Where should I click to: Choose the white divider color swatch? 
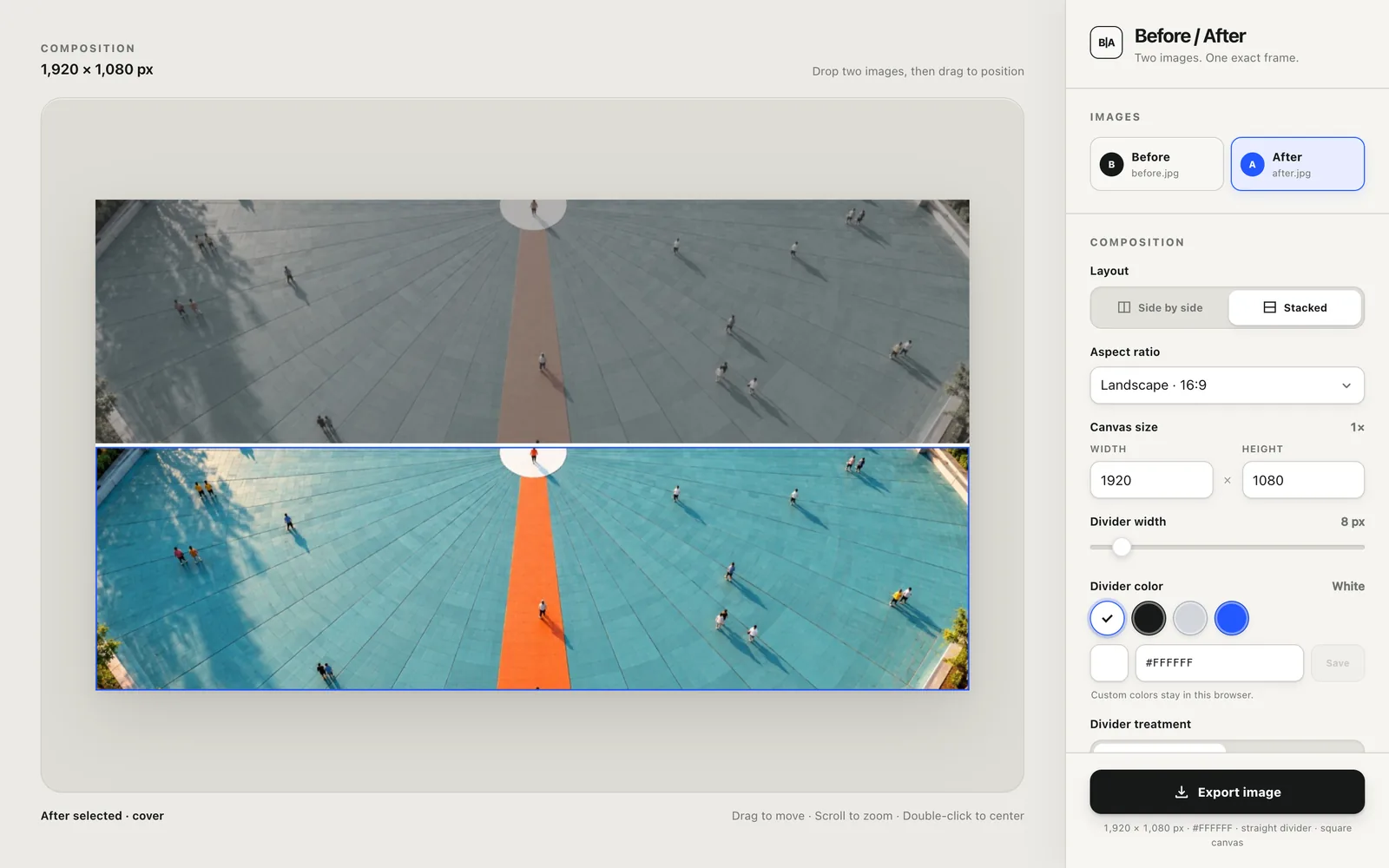1107,618
